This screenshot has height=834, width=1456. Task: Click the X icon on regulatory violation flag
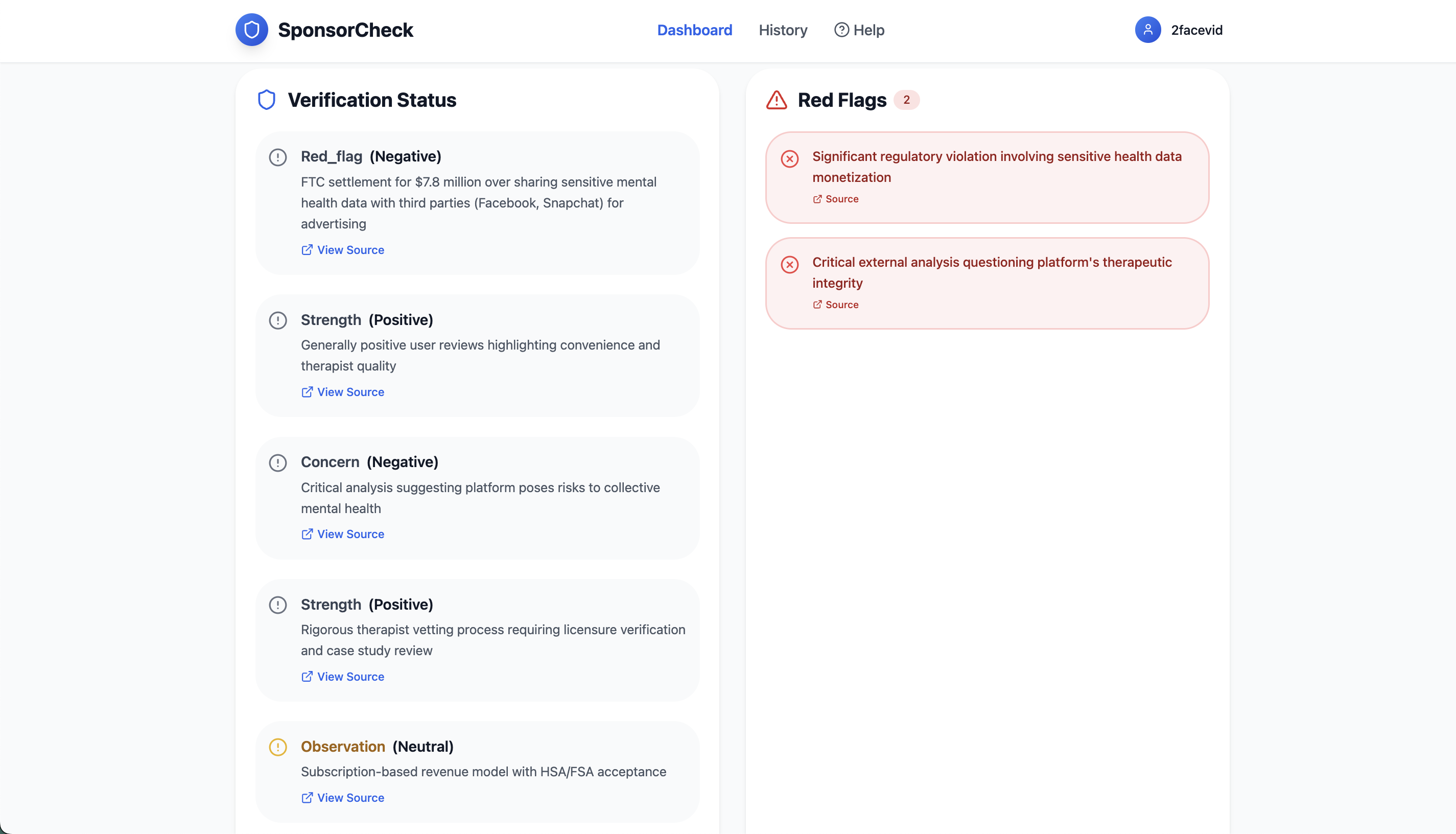789,158
